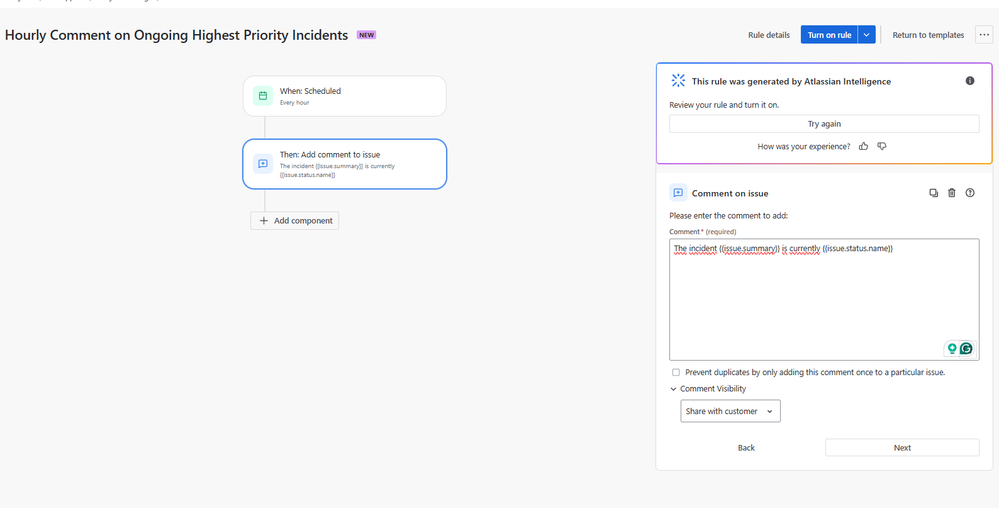Open the Share with customer dropdown
Screen dimensions: 999x508
(x=730, y=411)
